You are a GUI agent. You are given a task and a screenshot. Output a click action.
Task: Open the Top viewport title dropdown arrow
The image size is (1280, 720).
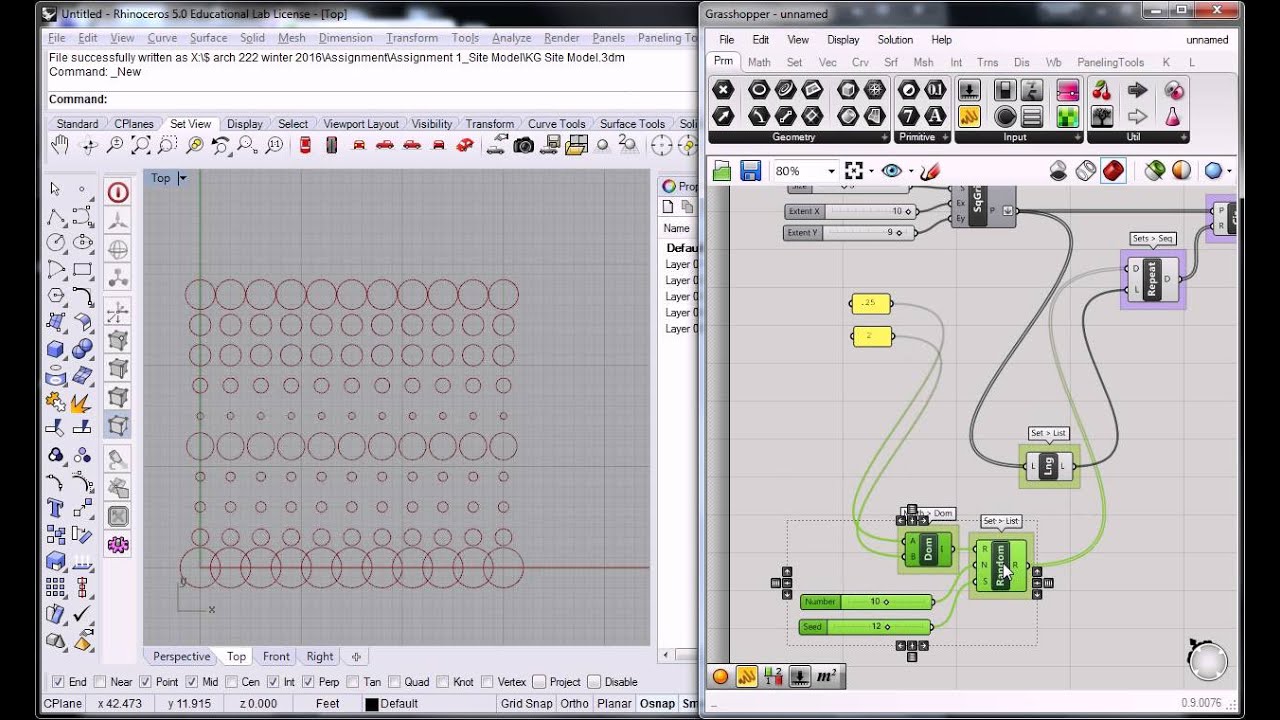[182, 178]
